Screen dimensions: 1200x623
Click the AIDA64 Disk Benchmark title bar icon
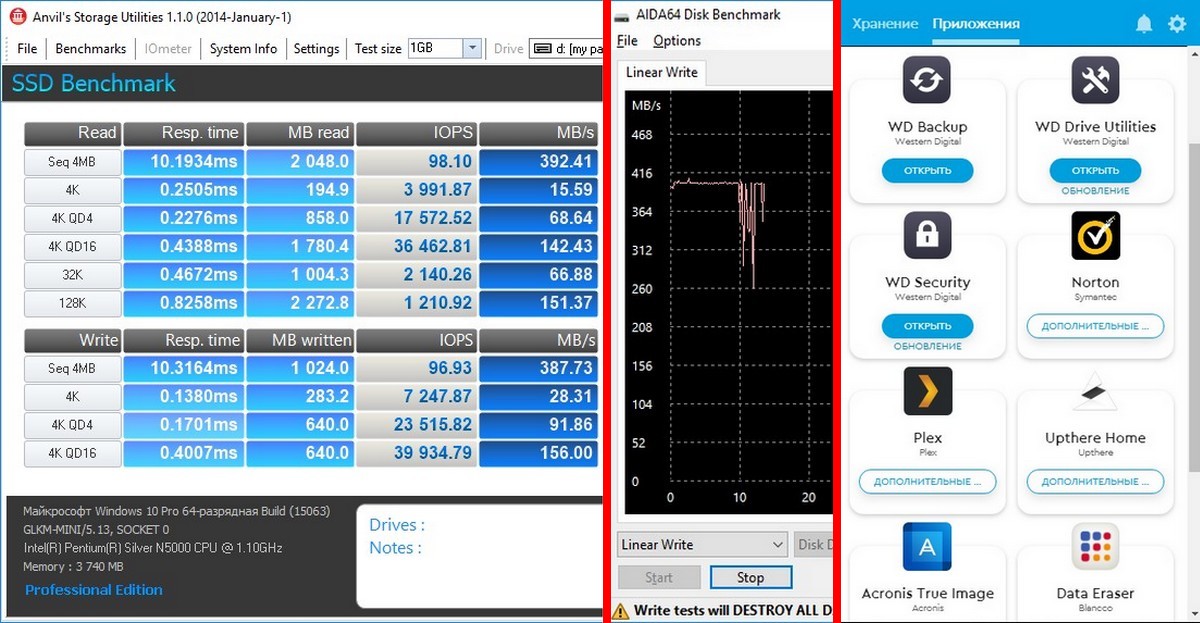click(x=622, y=17)
